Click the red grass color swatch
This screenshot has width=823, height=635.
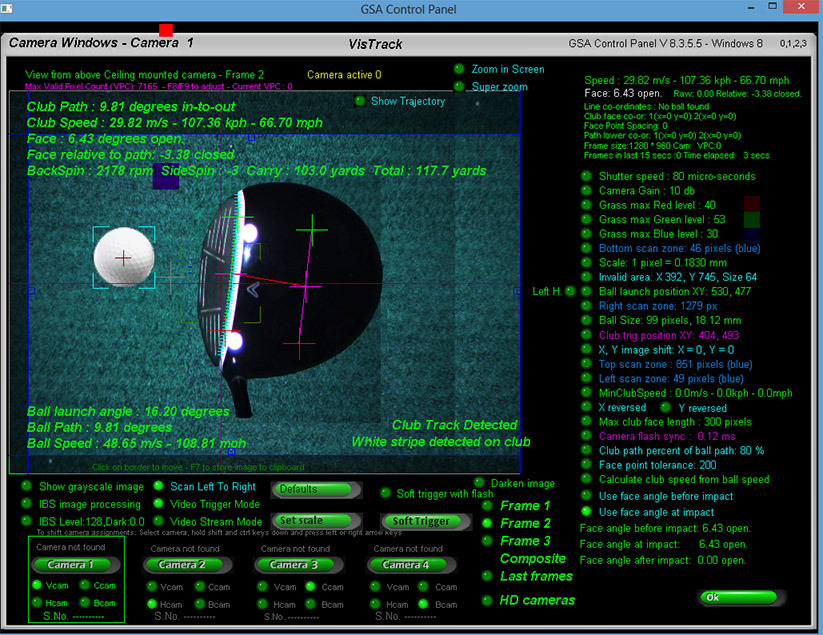[752, 204]
